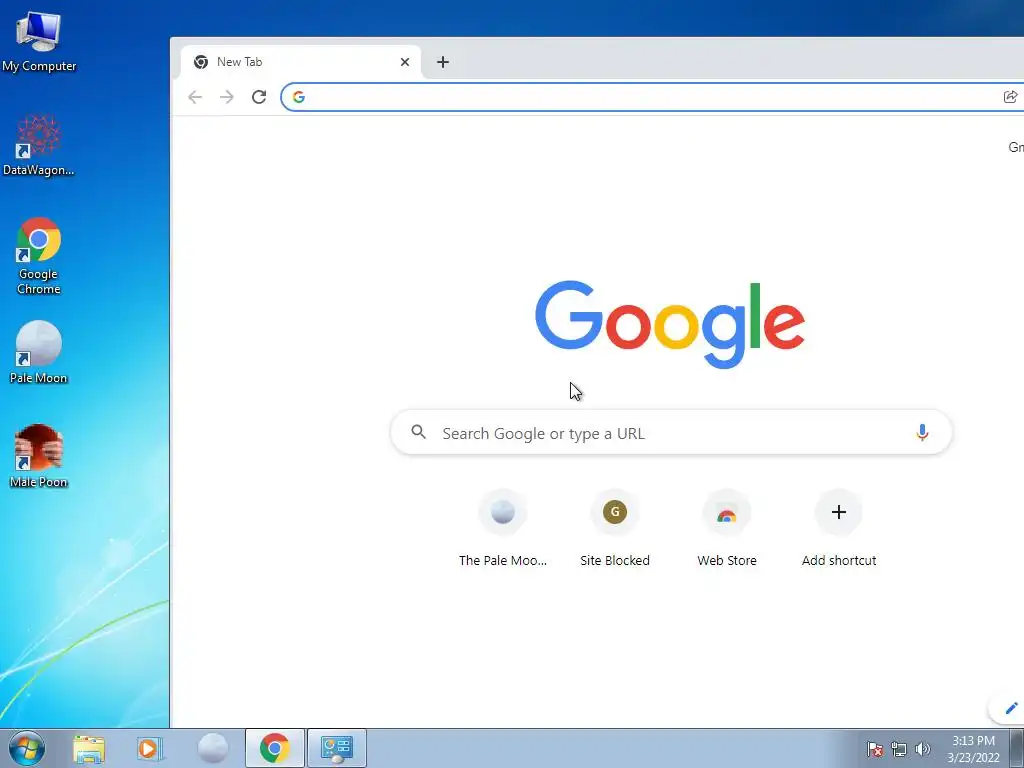
Task: Click the Add shortcut button
Action: click(839, 529)
